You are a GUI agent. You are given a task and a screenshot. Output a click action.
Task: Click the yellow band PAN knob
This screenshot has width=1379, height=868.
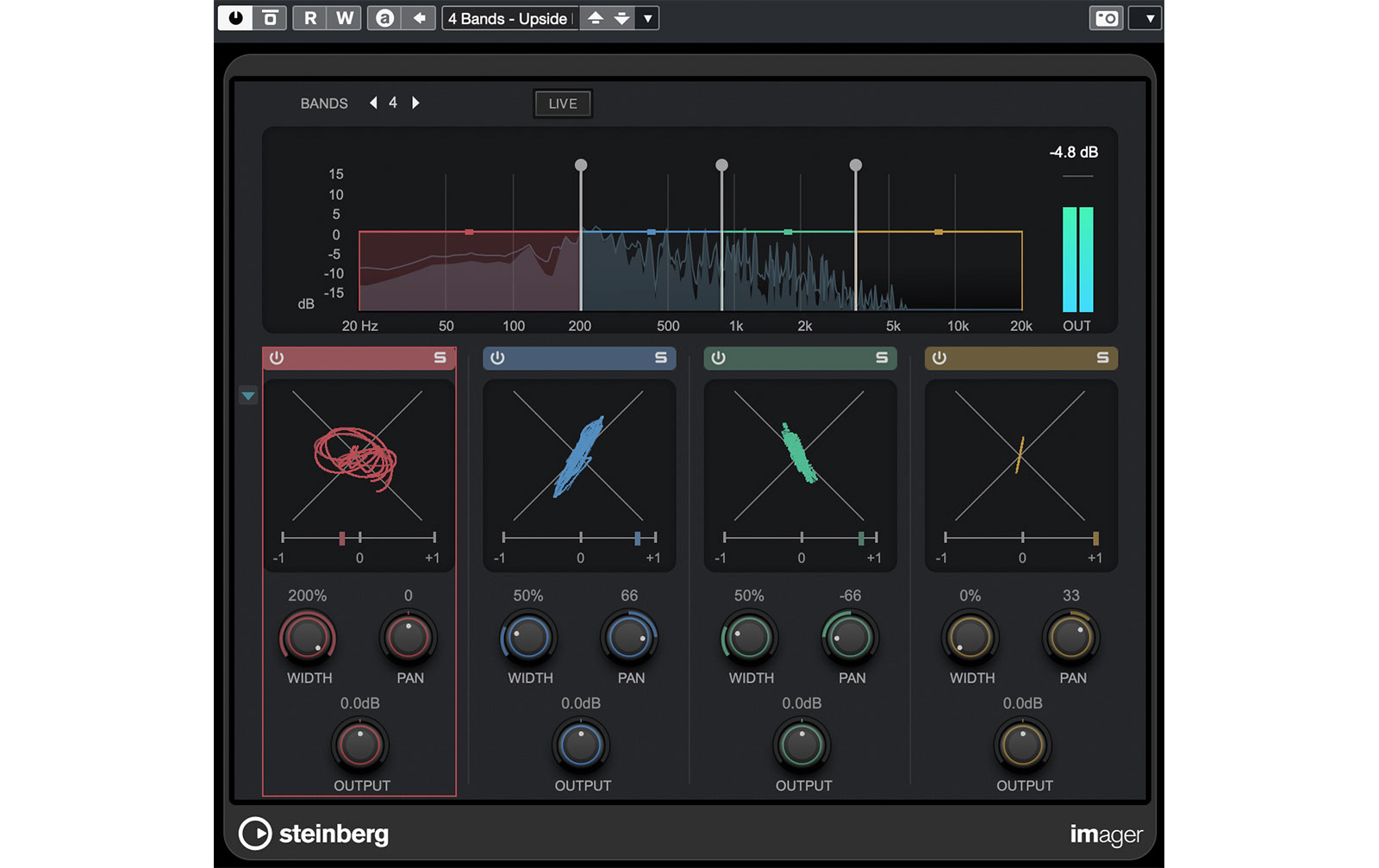[1071, 639]
